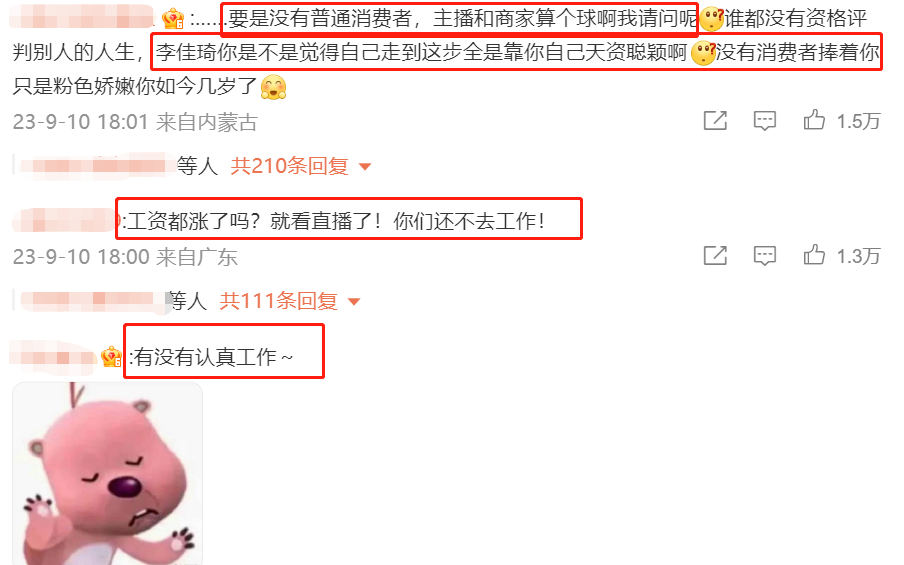Expand the 共111条回复 replies
This screenshot has height=565, width=904.
point(278,301)
